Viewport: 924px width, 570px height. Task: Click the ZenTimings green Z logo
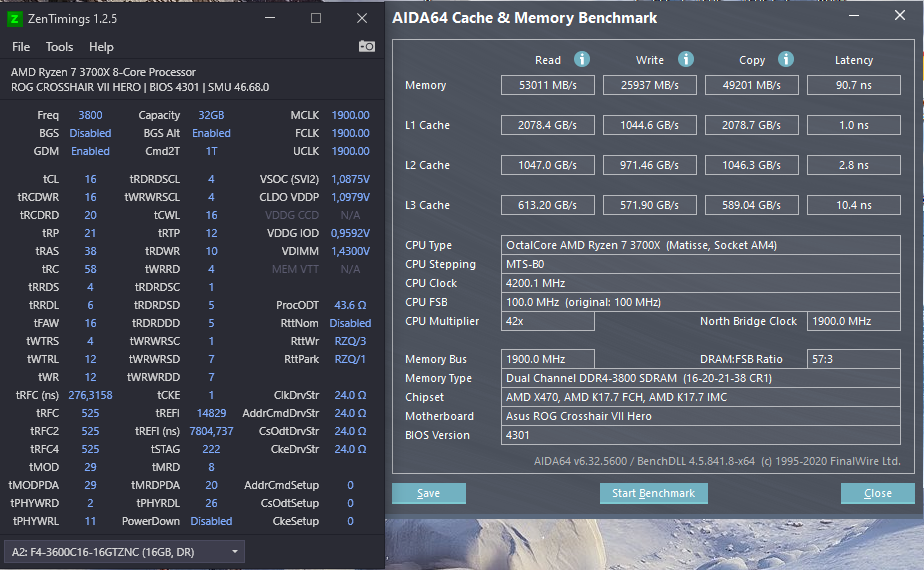click(14, 19)
